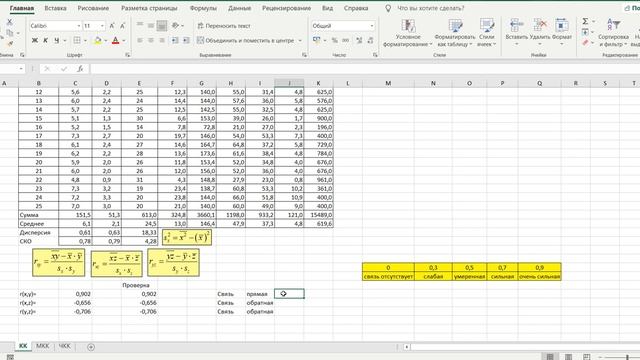Image resolution: width=640 pixels, height=360 pixels.
Task: Align text to the middle vertically
Action: (x=151, y=26)
